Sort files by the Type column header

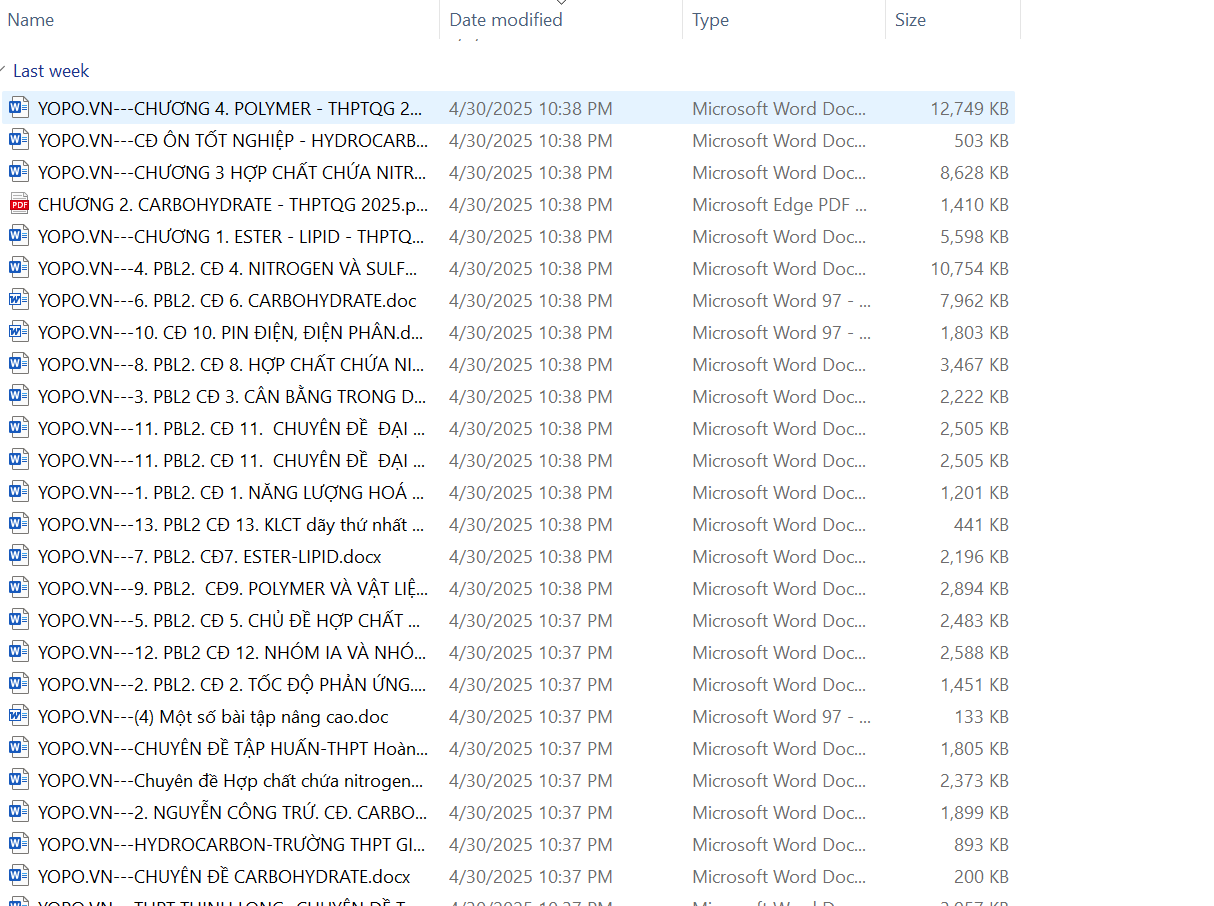pos(710,20)
